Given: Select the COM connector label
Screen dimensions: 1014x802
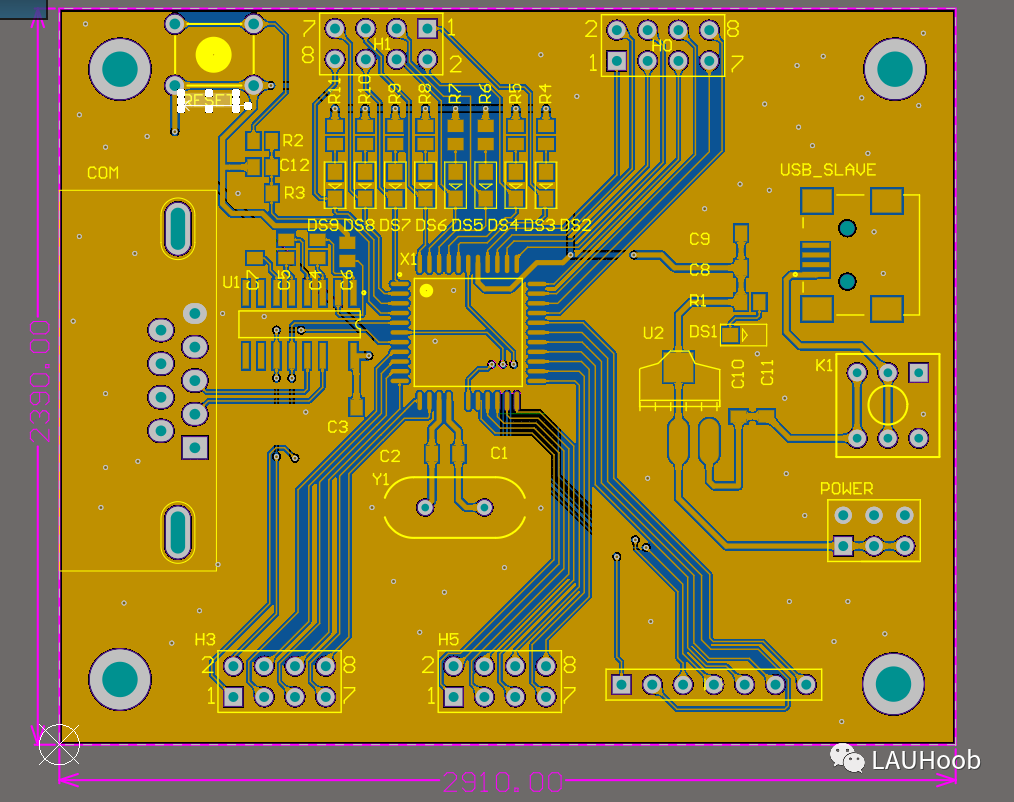Looking at the screenshot, I should tap(103, 173).
